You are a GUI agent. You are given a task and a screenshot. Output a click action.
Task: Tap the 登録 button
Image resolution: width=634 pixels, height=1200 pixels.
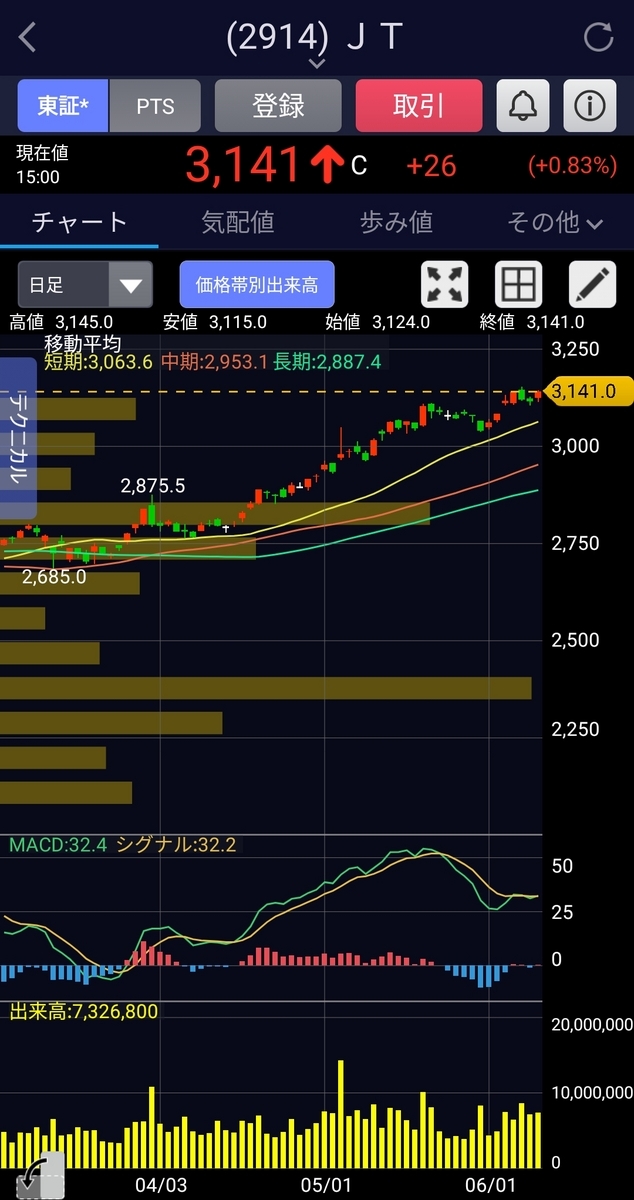[x=278, y=106]
